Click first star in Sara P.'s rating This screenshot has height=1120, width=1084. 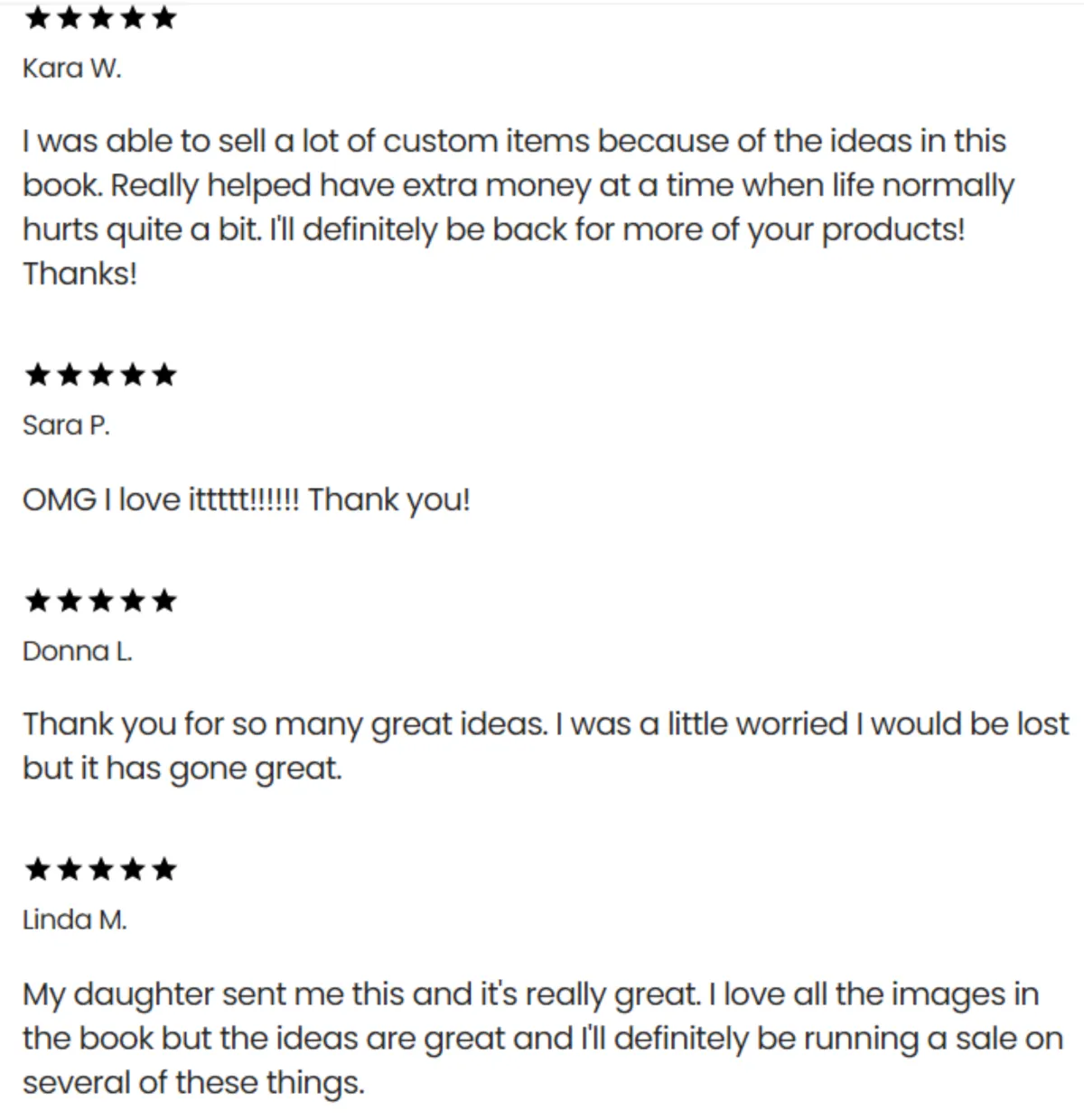point(37,374)
